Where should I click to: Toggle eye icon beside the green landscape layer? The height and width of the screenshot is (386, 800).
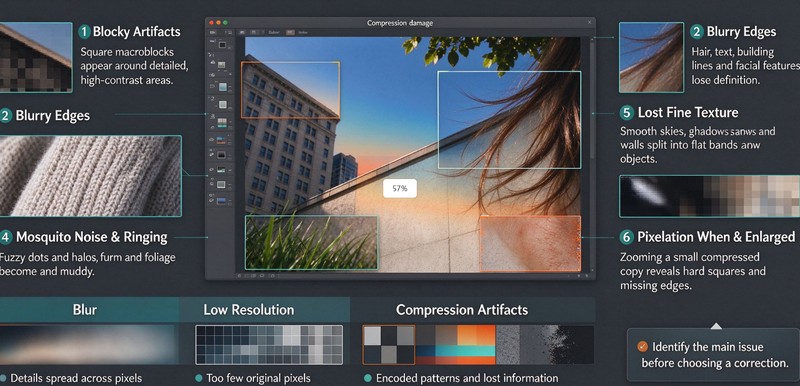coord(211,169)
